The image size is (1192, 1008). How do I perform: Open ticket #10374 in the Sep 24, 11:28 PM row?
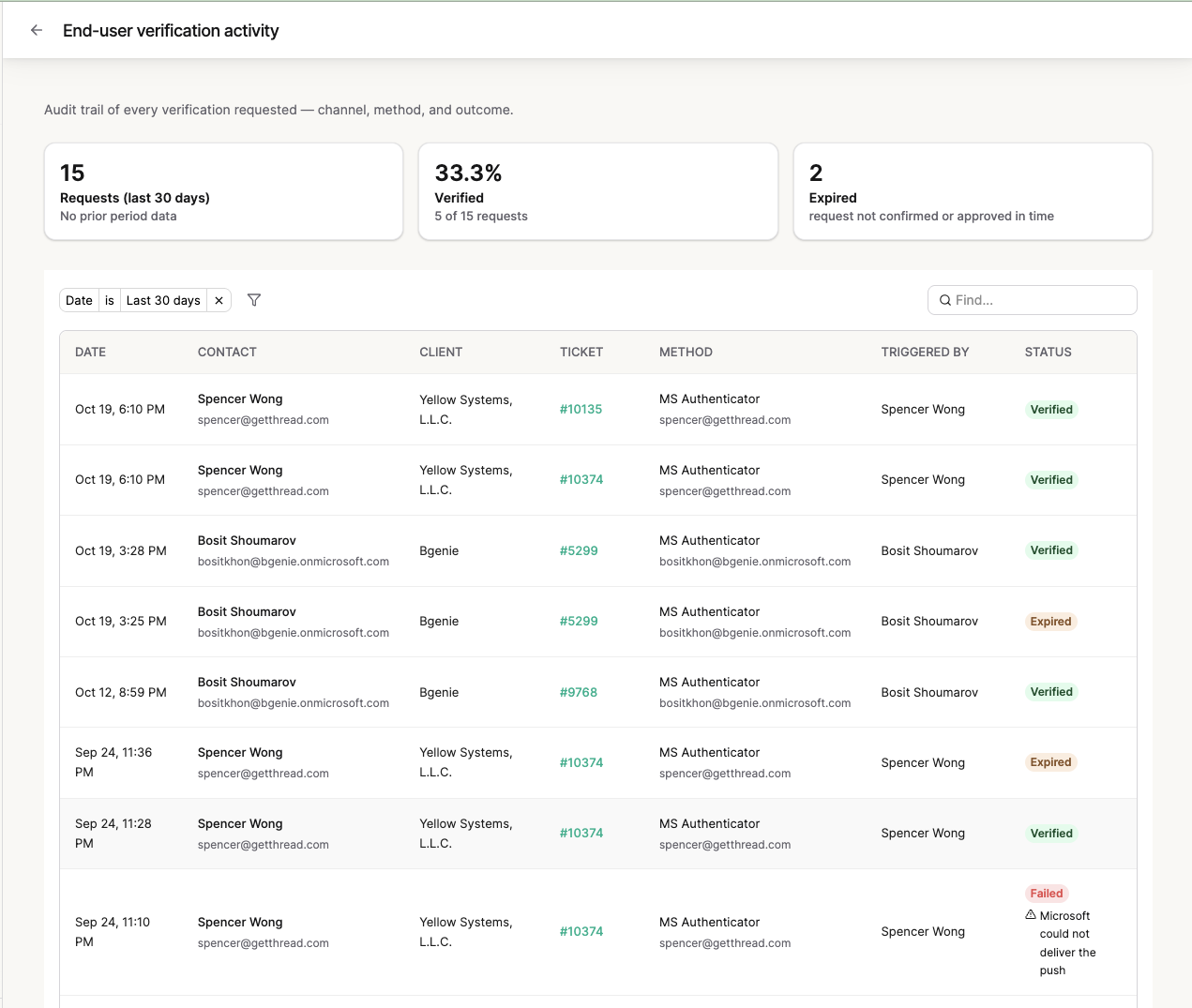(581, 834)
